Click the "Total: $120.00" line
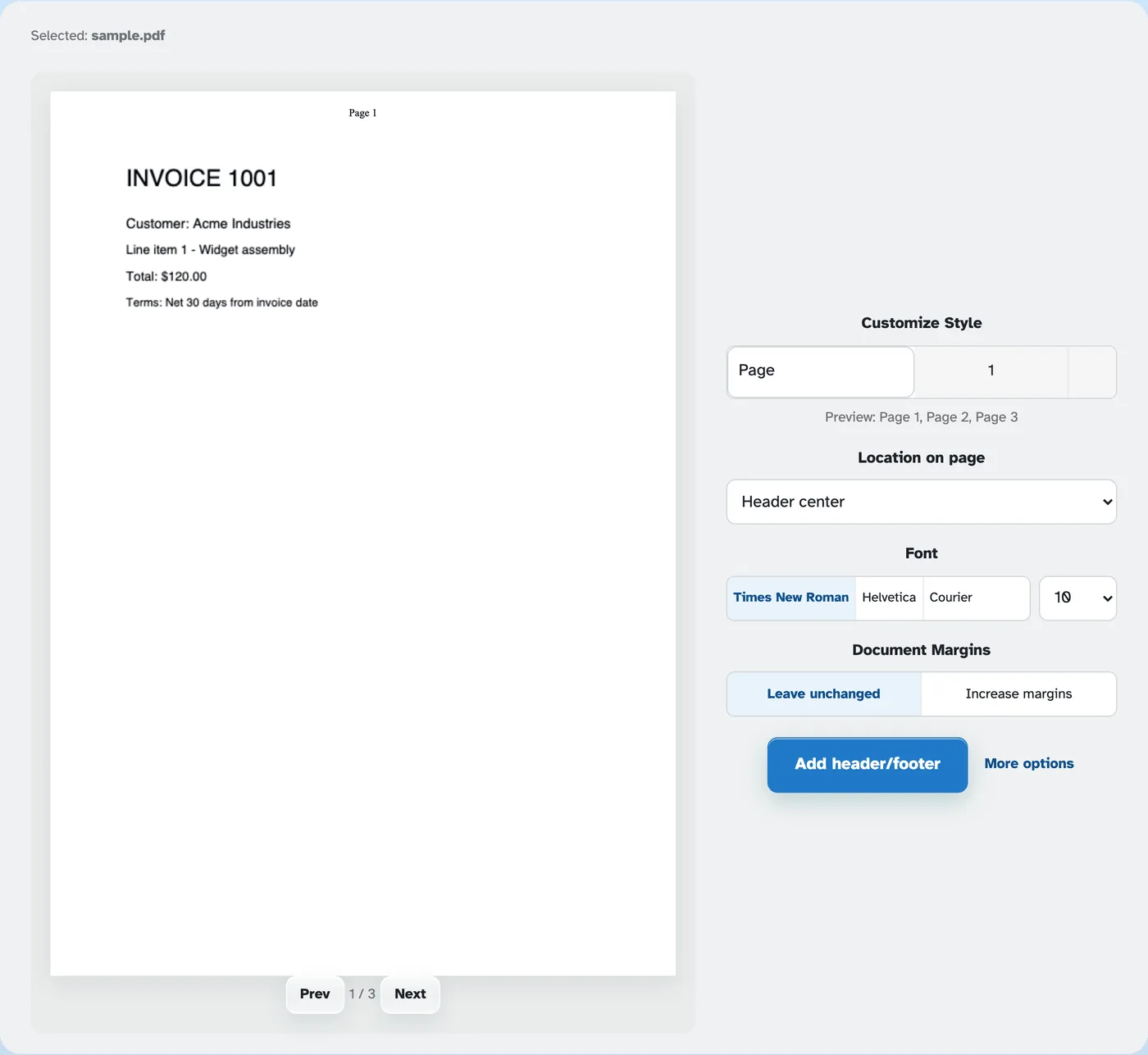 coord(166,276)
